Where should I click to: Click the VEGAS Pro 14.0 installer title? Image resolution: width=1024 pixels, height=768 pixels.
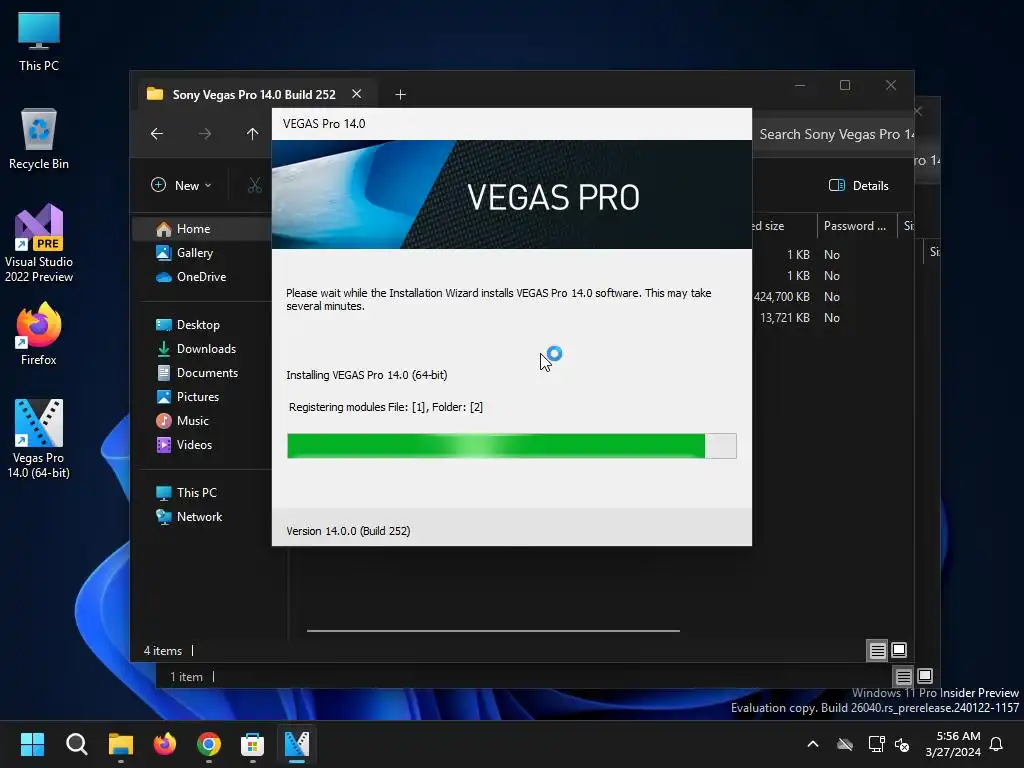324,124
